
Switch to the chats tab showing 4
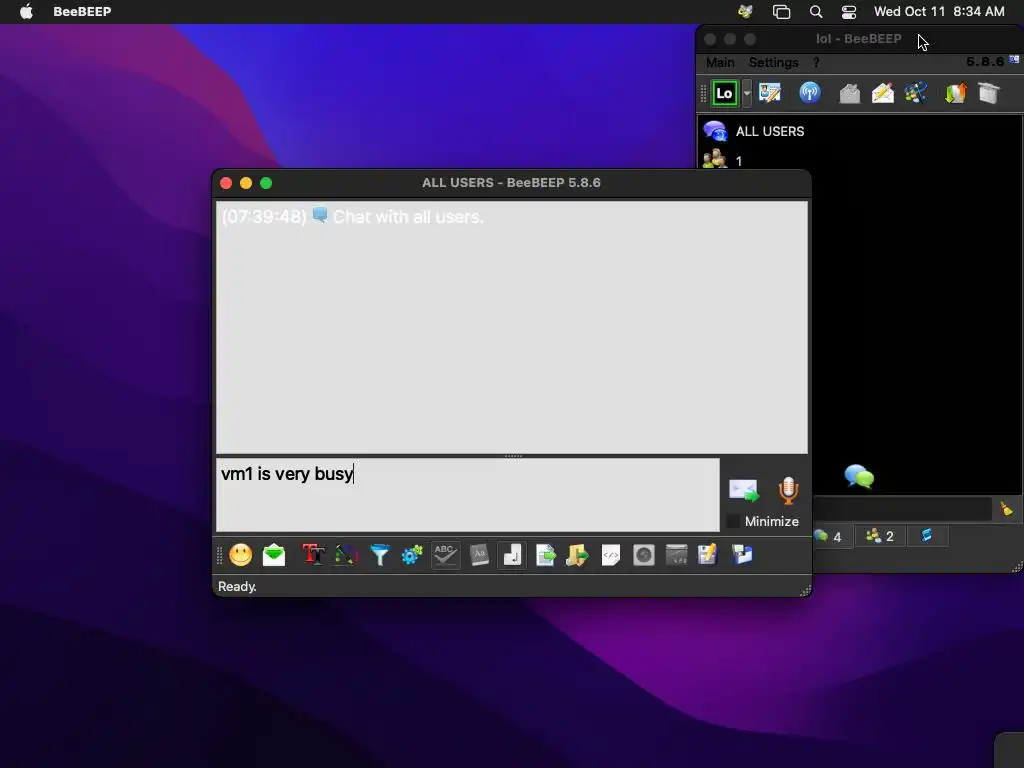(x=830, y=536)
